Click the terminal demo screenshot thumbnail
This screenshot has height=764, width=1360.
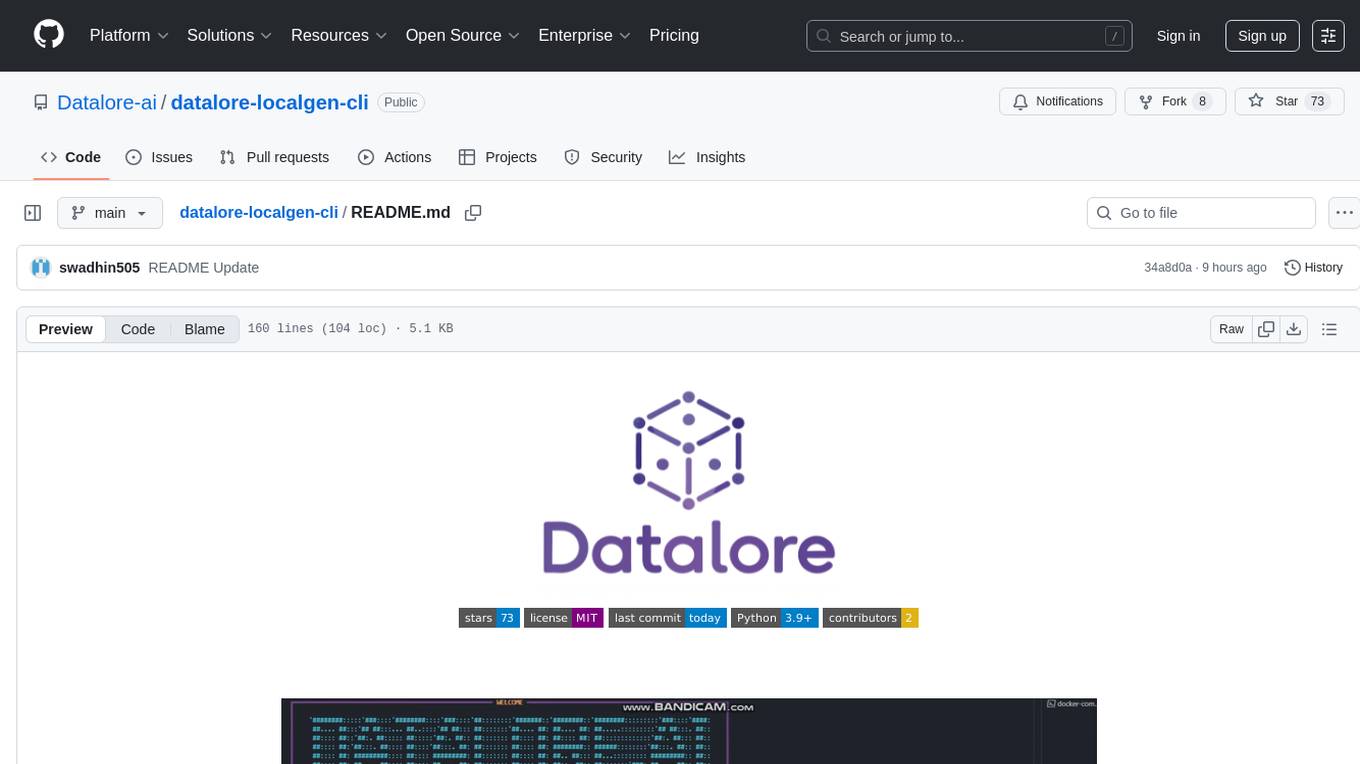pos(689,731)
